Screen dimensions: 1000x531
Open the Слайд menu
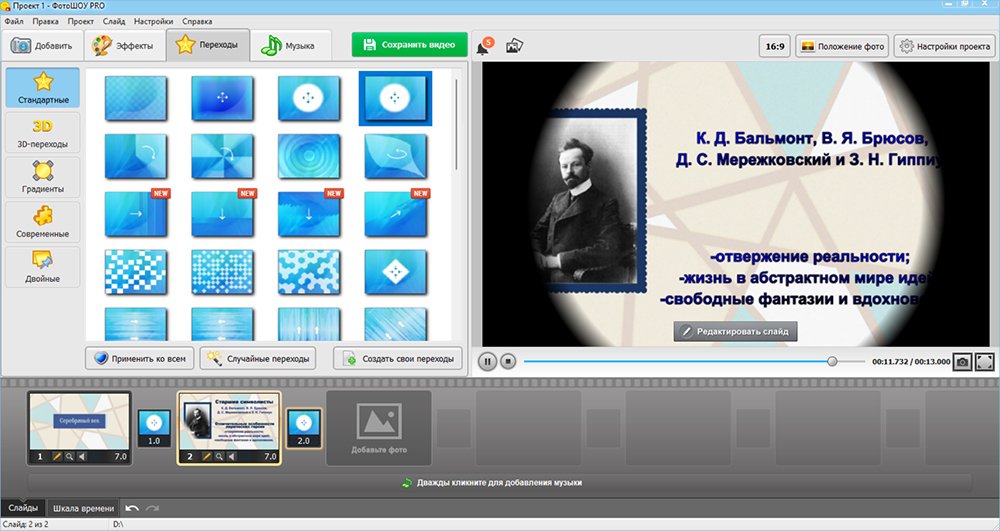[114, 21]
